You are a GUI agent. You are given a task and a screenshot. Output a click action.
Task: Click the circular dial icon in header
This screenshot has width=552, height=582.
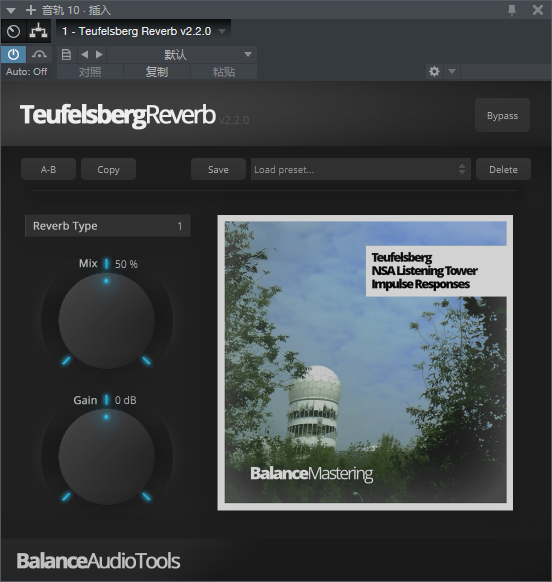14,31
